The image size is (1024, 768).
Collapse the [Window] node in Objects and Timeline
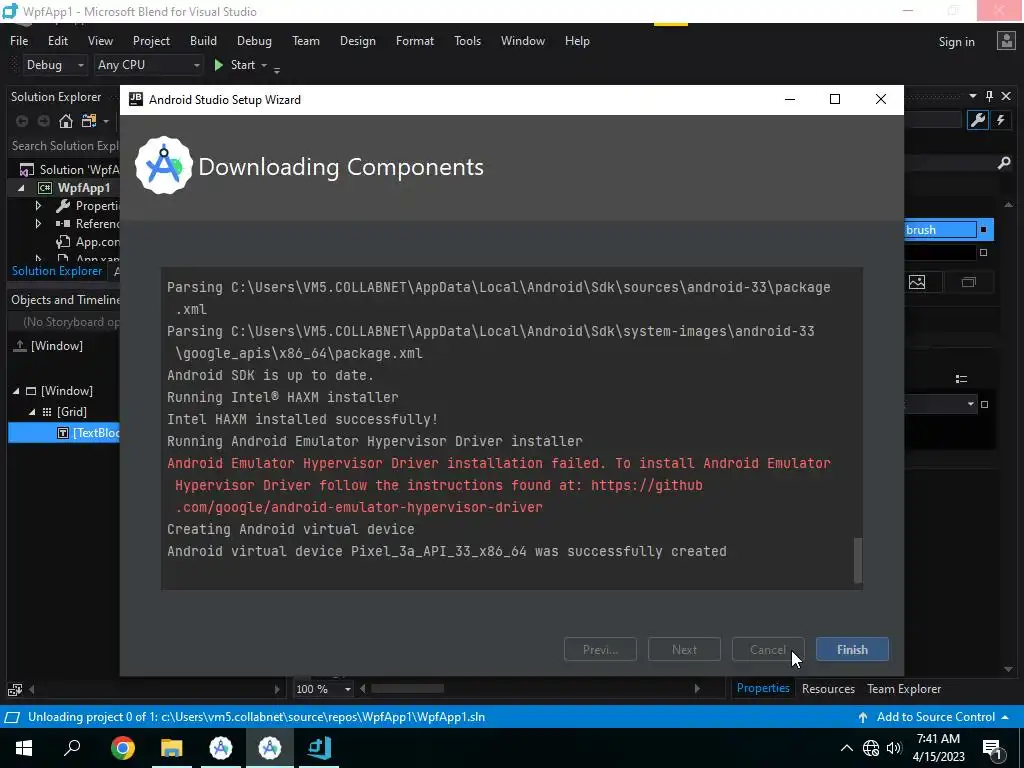16,391
